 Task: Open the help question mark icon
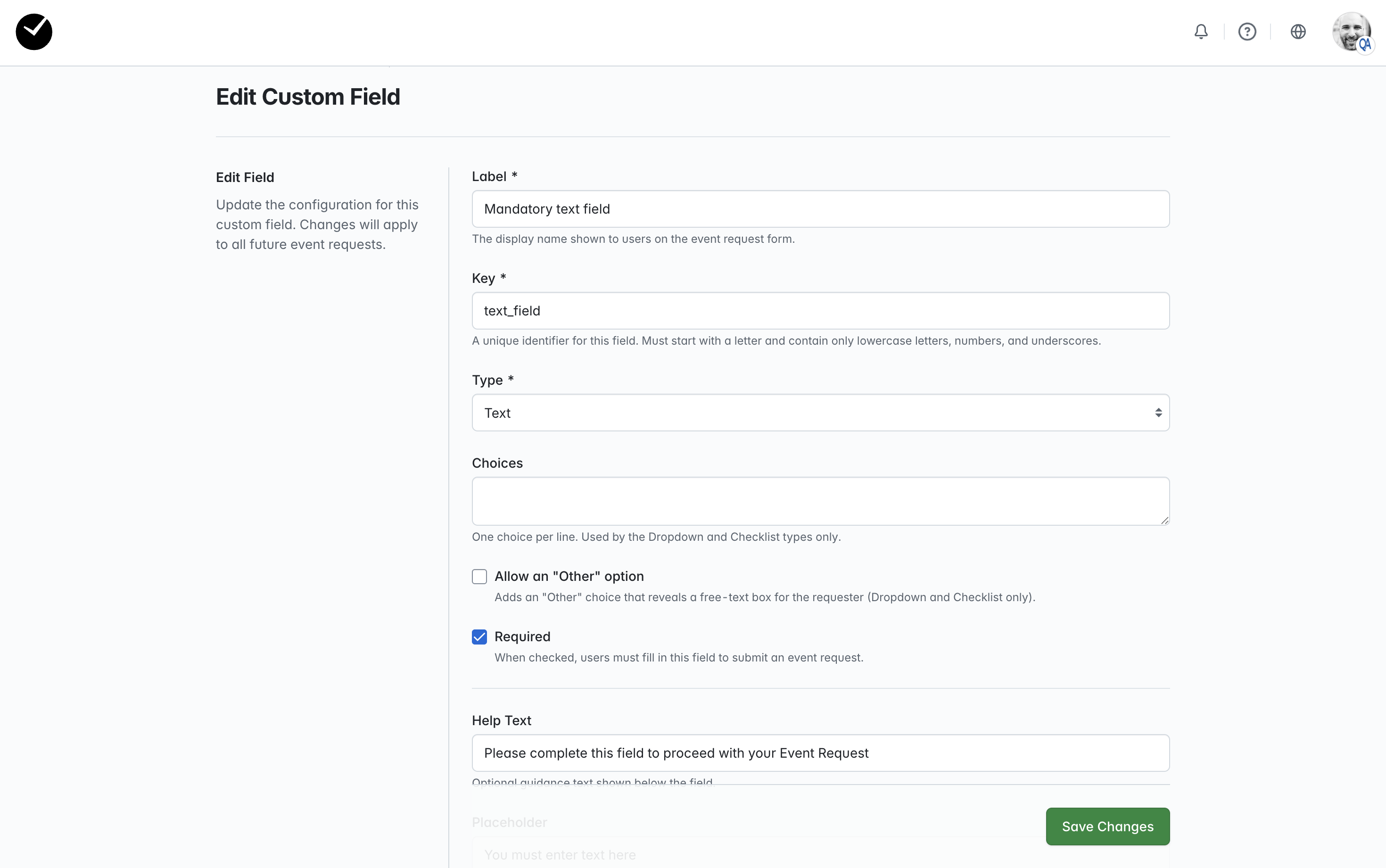tap(1246, 32)
